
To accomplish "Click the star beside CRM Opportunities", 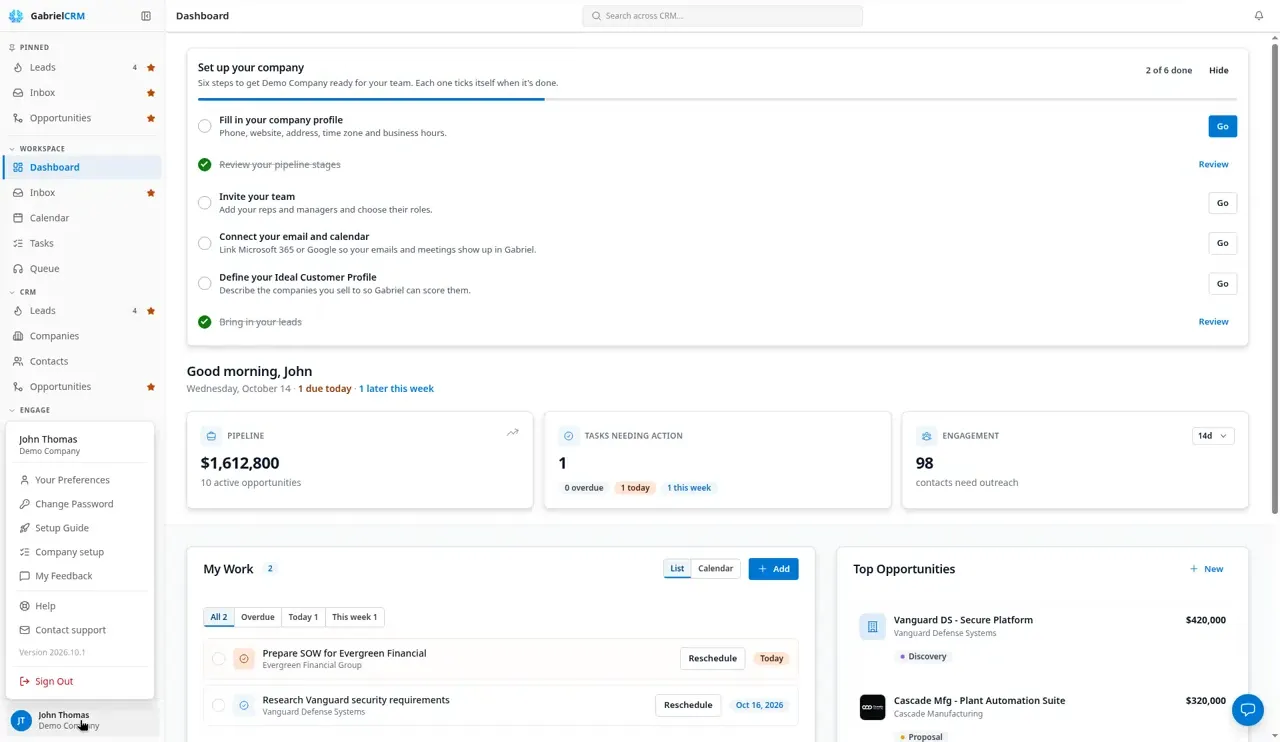I will tap(151, 387).
